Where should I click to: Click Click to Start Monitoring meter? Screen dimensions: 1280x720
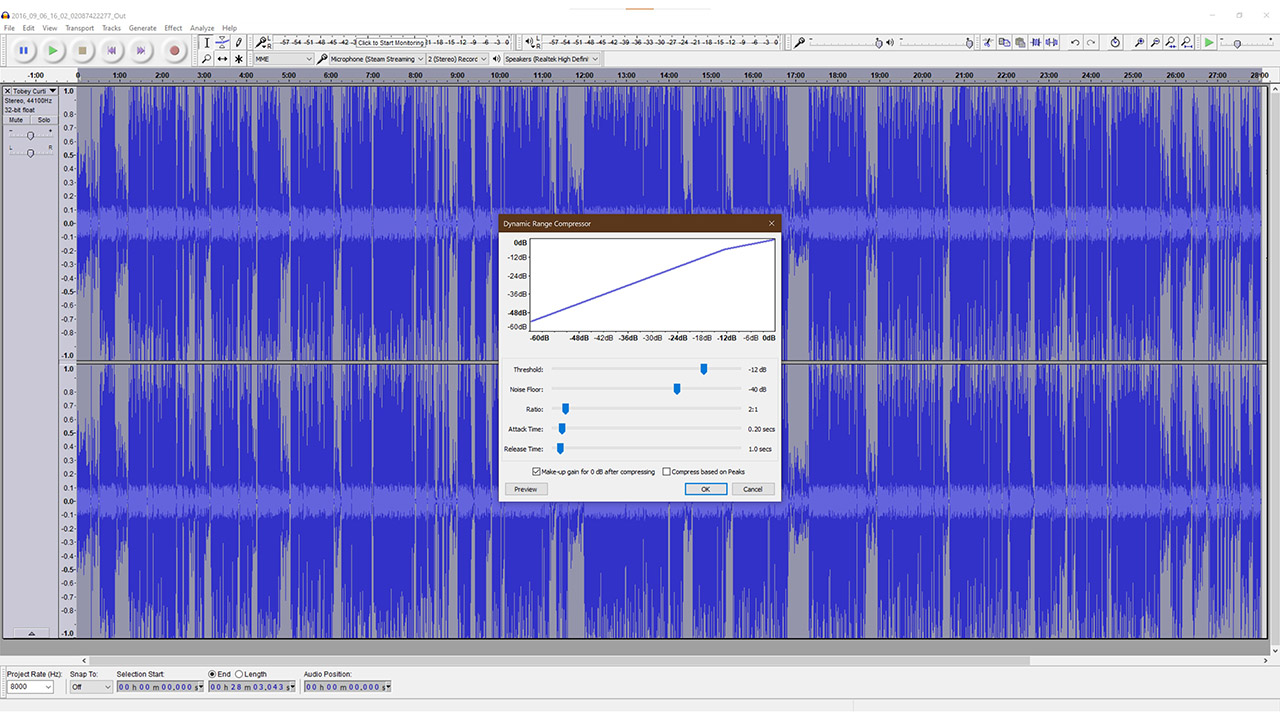tap(390, 43)
